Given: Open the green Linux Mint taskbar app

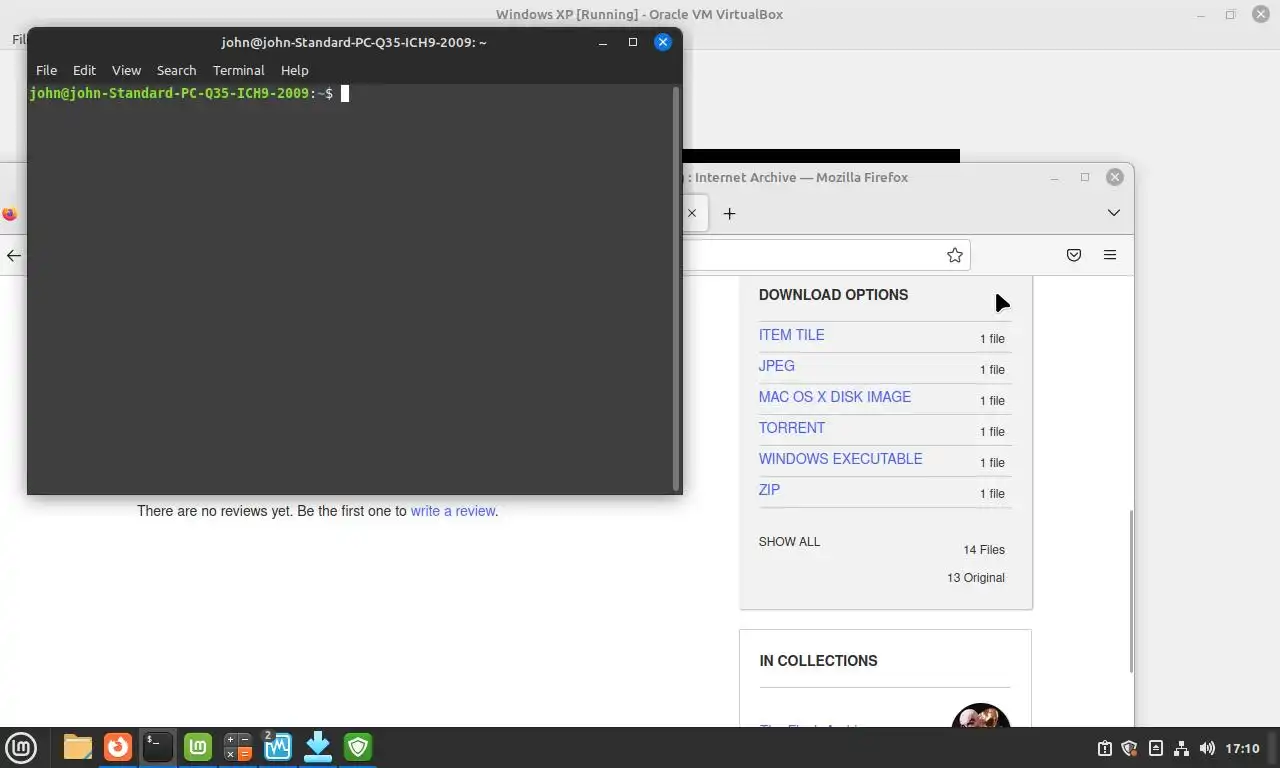Looking at the screenshot, I should (x=198, y=747).
